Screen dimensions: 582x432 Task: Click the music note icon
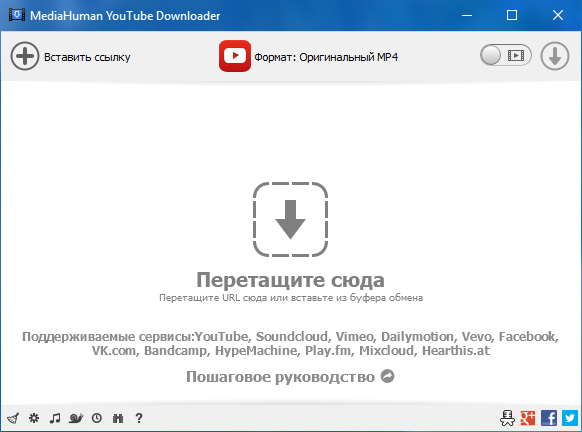click(55, 418)
